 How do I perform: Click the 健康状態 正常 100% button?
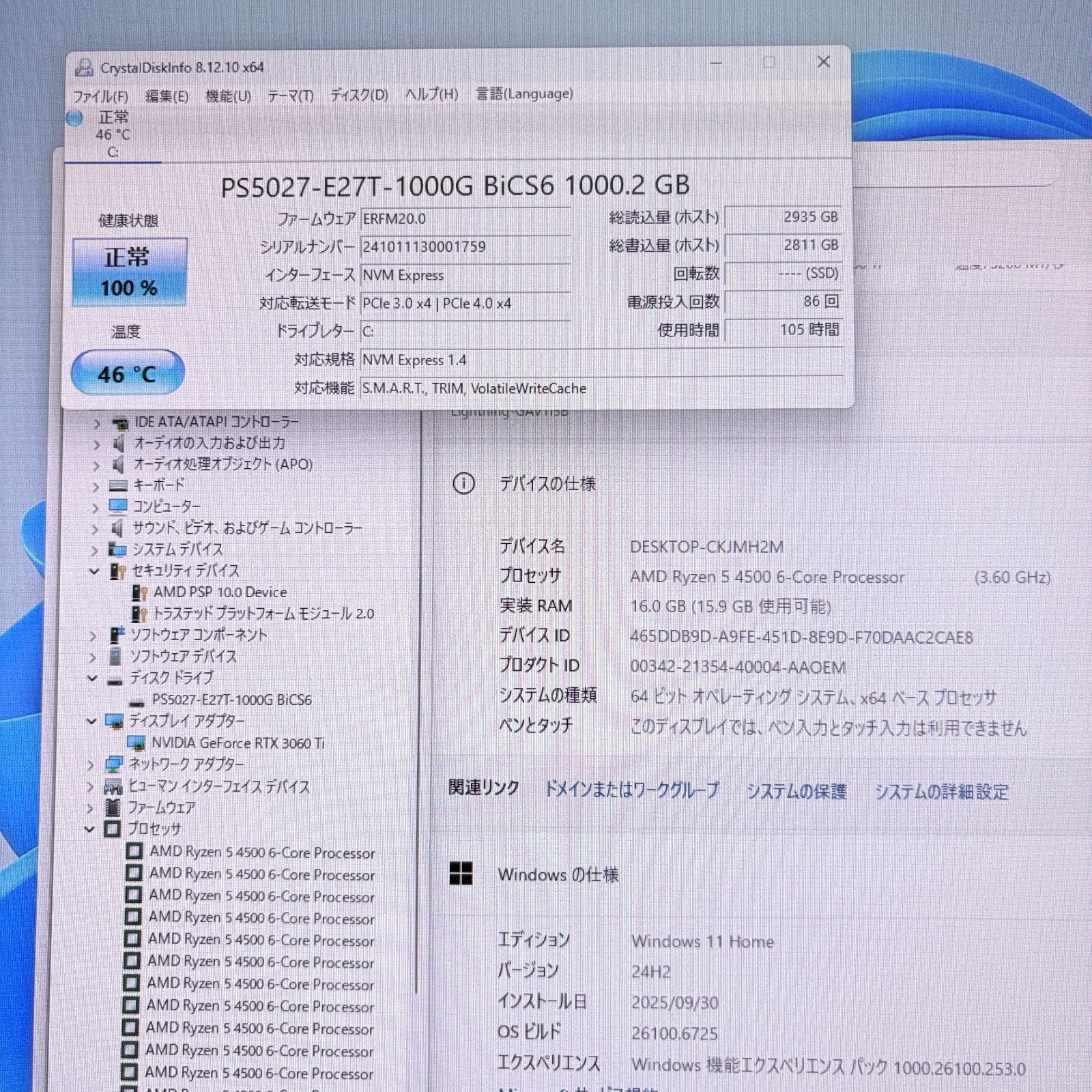130,272
